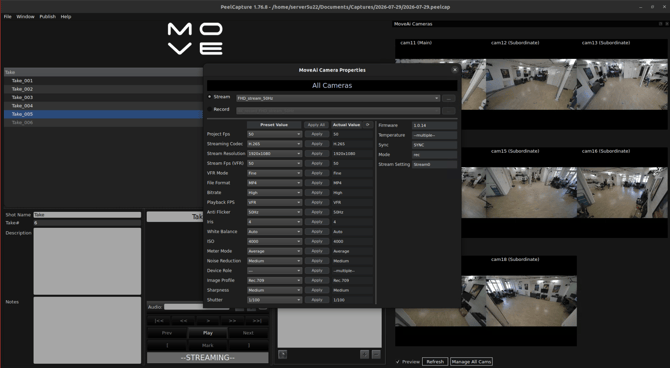670x368 pixels.
Task: Expand the Shutter preset dropdown
Action: pyautogui.click(x=274, y=300)
